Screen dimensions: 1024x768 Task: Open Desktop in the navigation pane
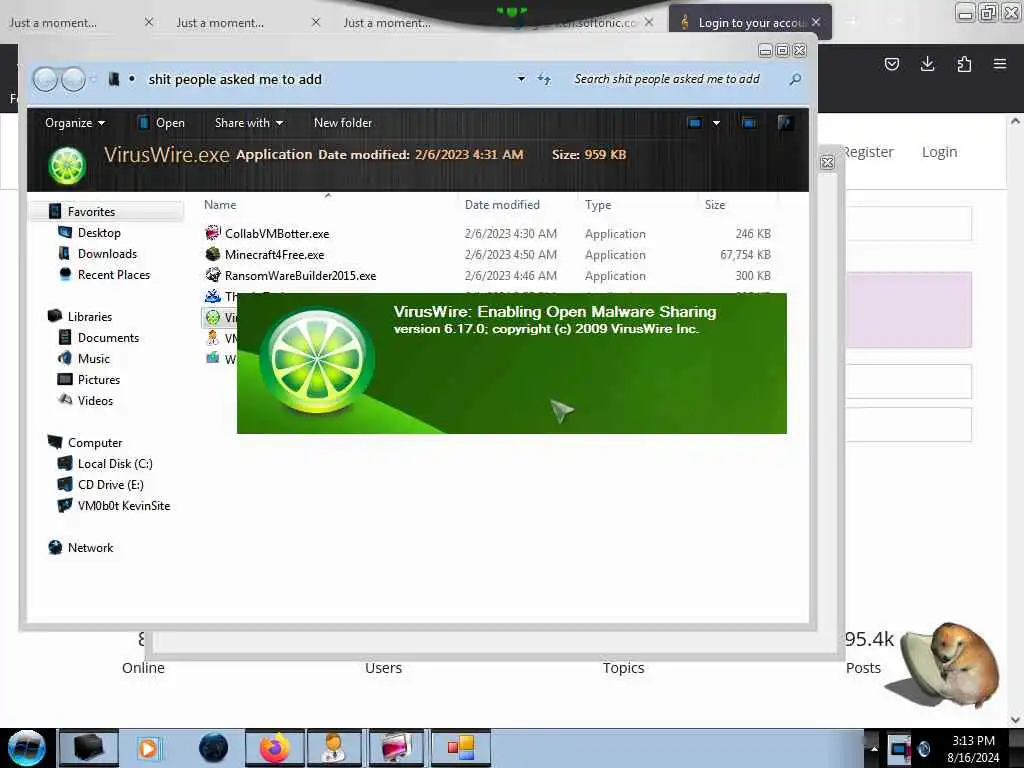coord(99,232)
